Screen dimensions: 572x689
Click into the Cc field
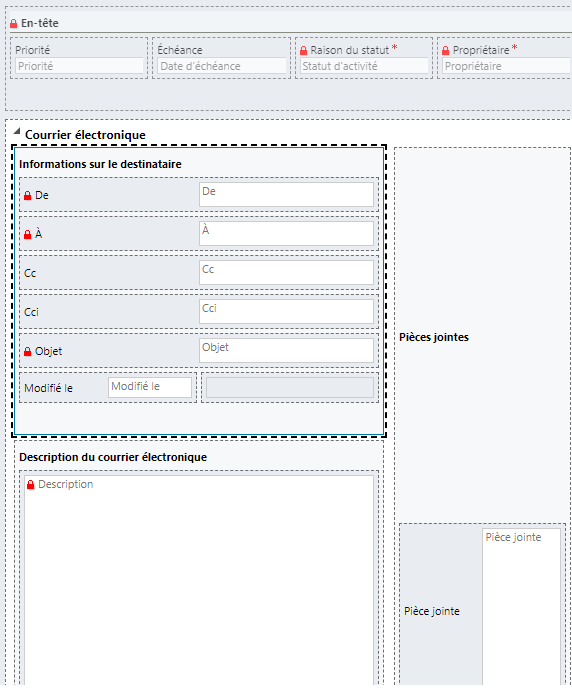(x=286, y=273)
